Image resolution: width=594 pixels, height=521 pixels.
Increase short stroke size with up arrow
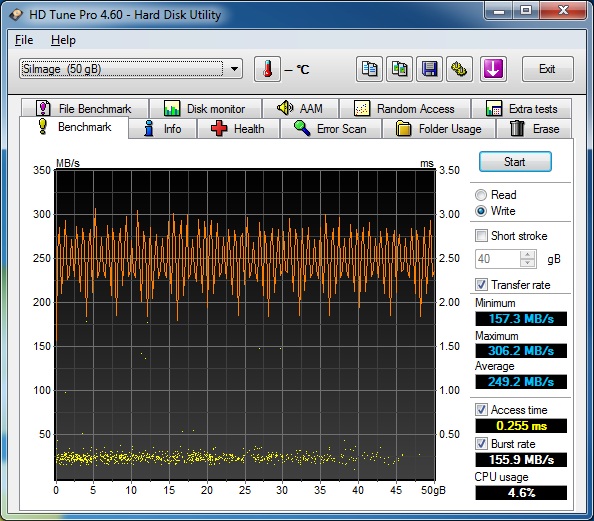(x=528, y=255)
